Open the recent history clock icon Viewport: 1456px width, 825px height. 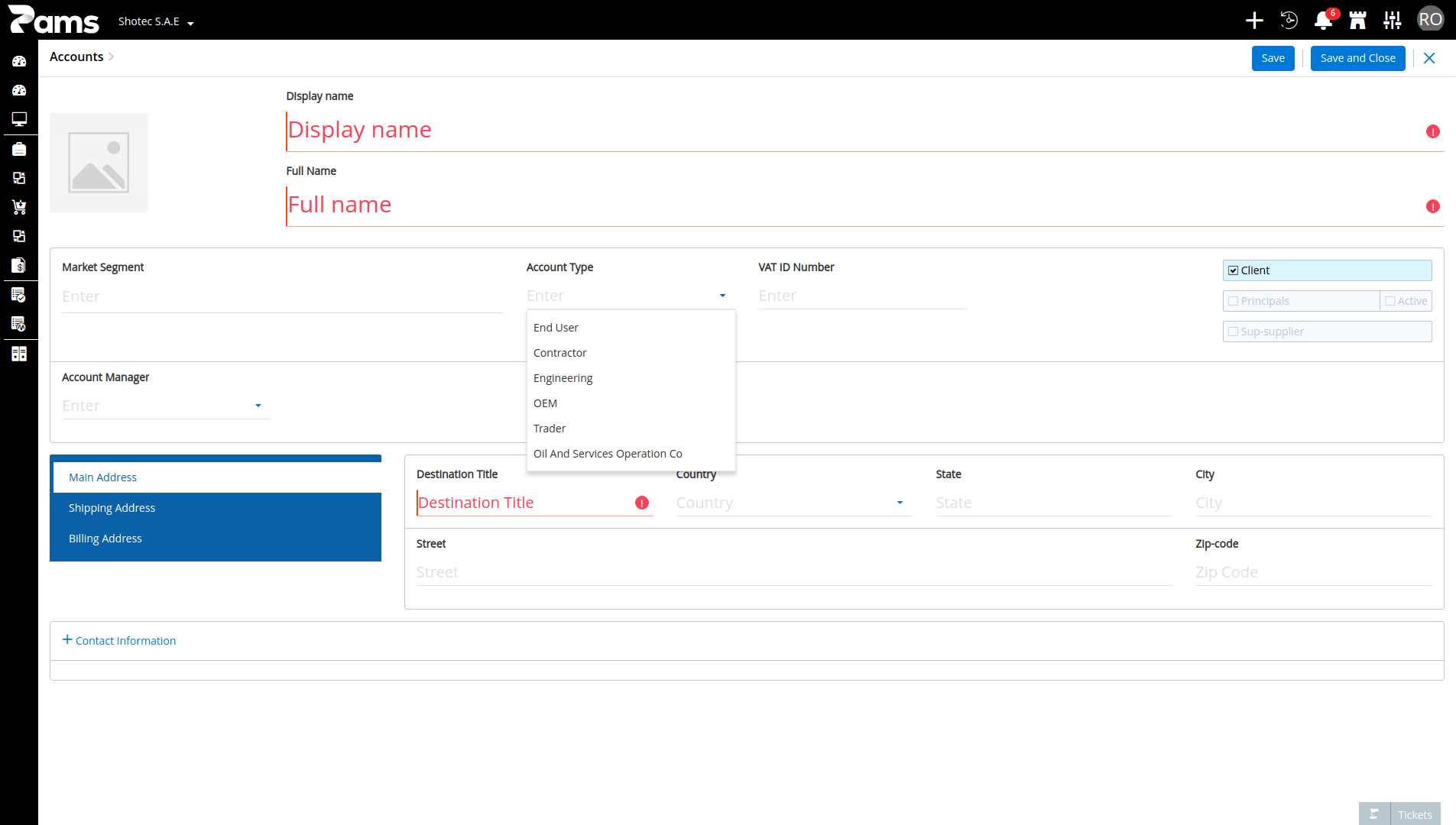point(1289,21)
